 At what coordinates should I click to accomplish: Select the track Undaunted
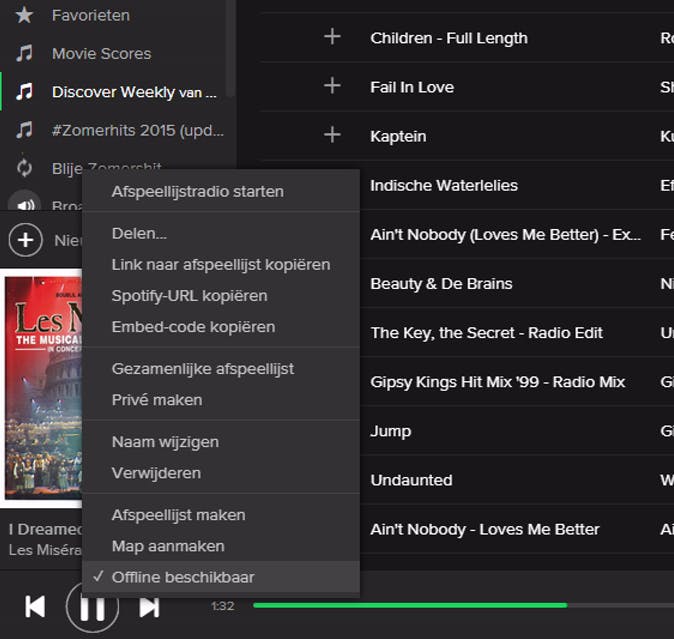tap(411, 480)
